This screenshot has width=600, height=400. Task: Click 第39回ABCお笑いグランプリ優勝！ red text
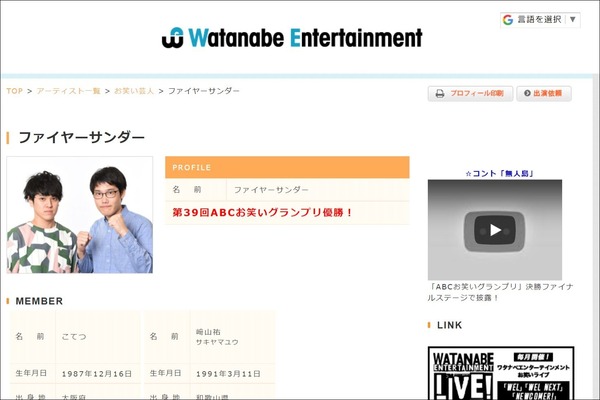click(x=262, y=212)
